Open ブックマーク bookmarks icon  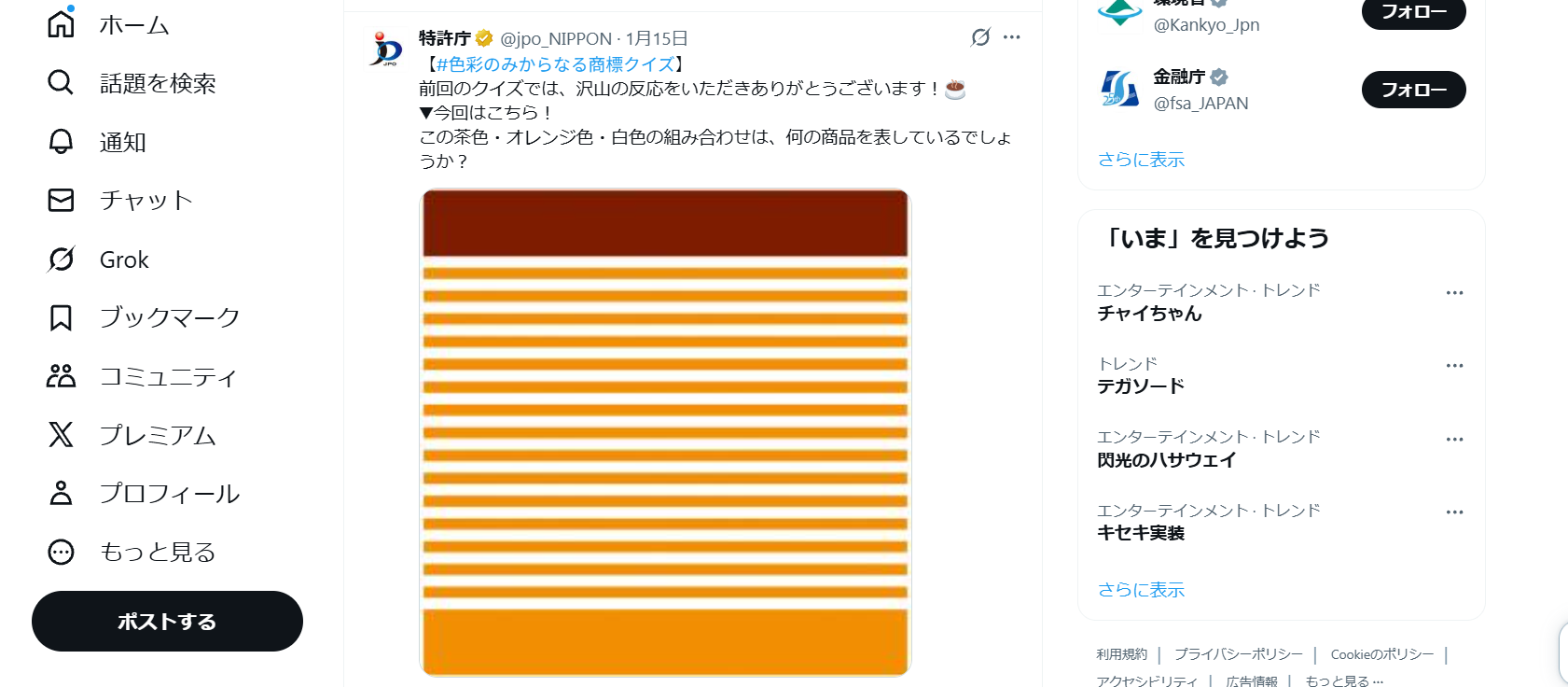coord(60,317)
